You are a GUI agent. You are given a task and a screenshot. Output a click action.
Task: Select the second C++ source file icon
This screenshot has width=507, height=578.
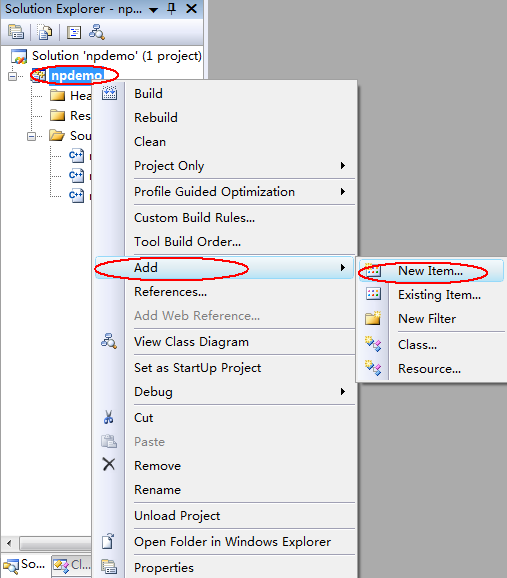pyautogui.click(x=76, y=175)
